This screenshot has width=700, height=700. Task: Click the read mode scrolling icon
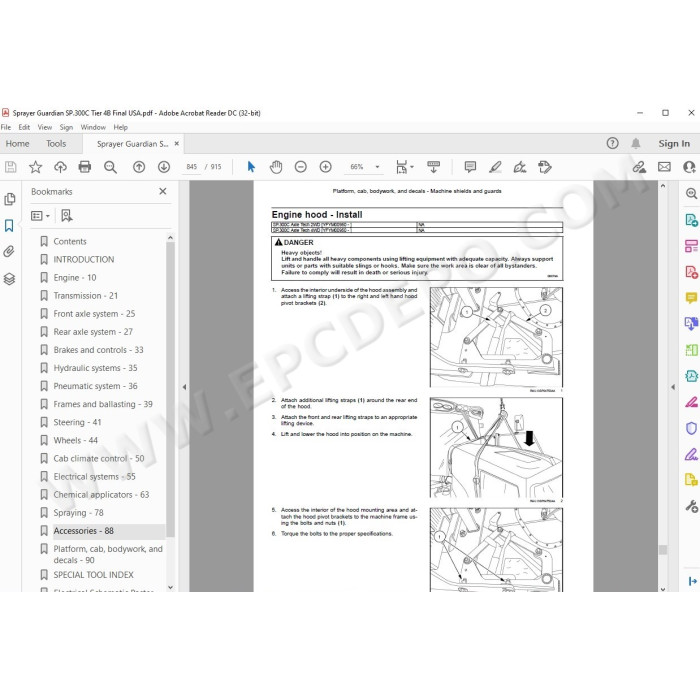tap(433, 167)
